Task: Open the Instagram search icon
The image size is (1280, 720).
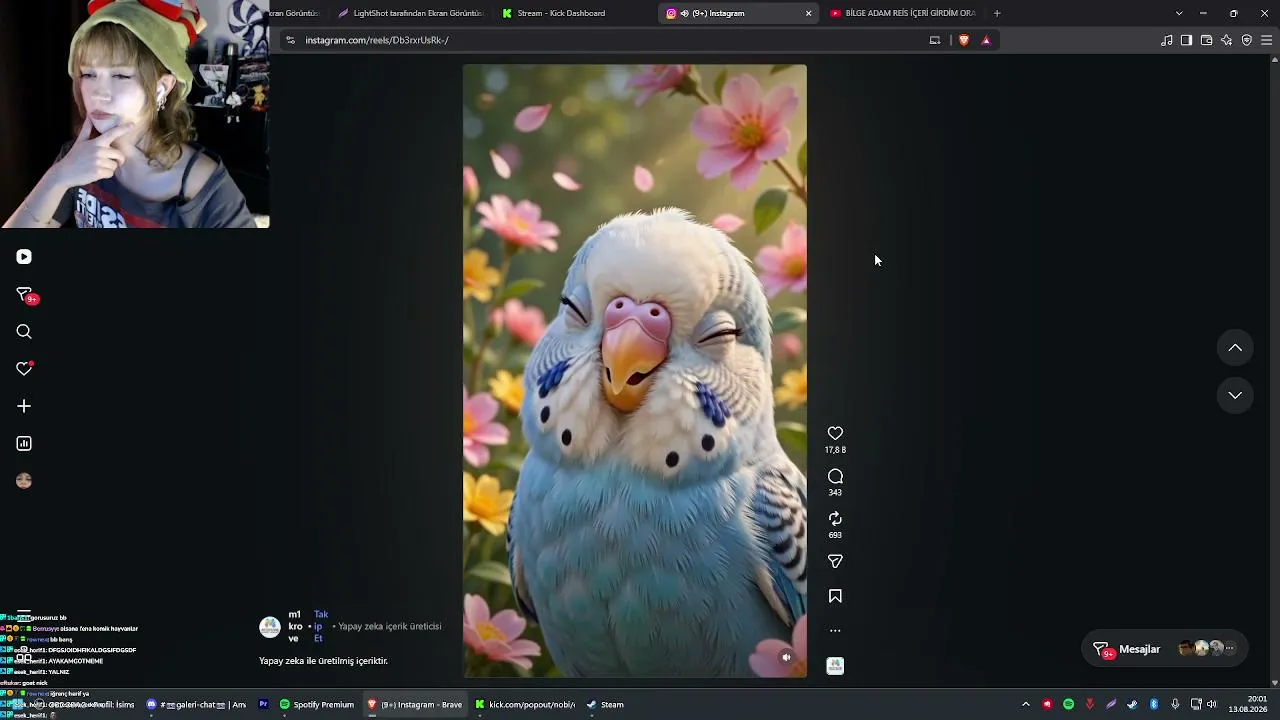Action: click(24, 332)
